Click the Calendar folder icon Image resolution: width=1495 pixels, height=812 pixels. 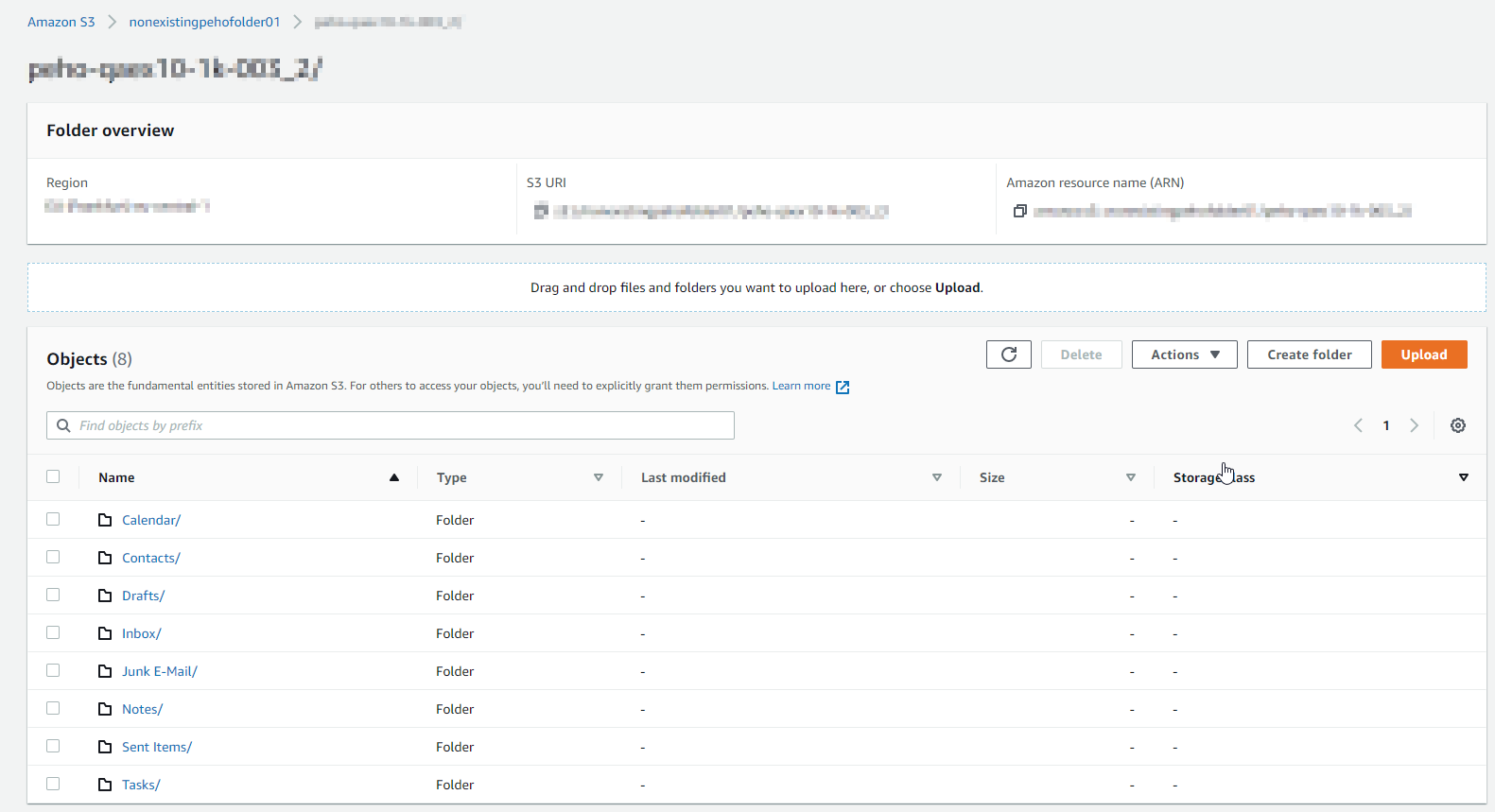click(105, 520)
